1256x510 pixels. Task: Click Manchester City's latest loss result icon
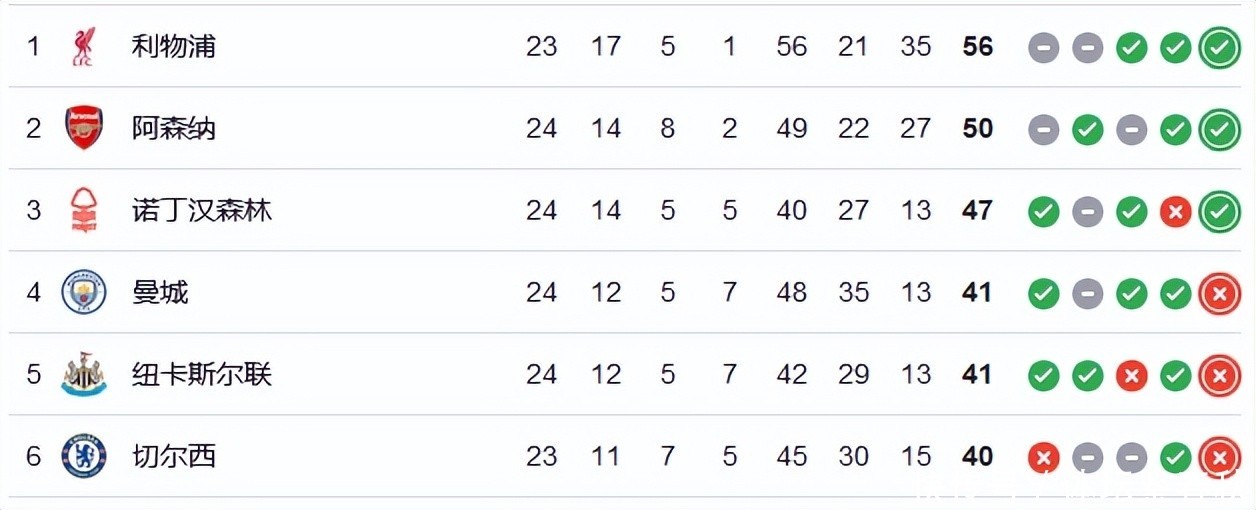coord(1219,293)
